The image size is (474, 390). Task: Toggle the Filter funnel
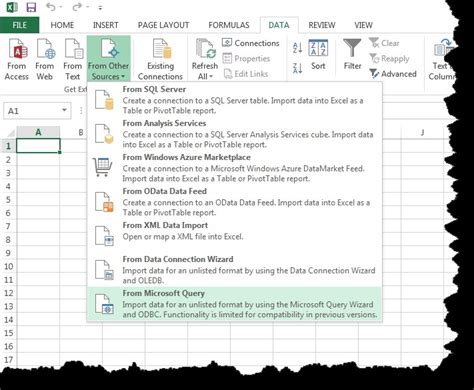tap(352, 55)
